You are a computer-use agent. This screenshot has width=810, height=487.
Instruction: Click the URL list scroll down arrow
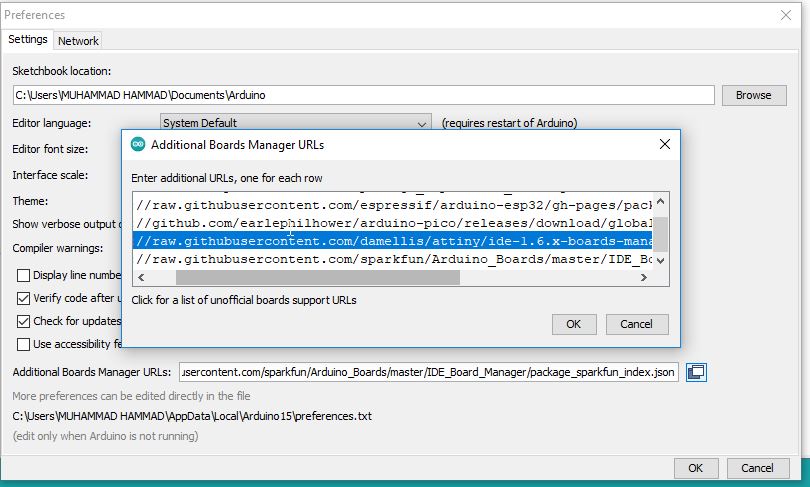[660, 261]
